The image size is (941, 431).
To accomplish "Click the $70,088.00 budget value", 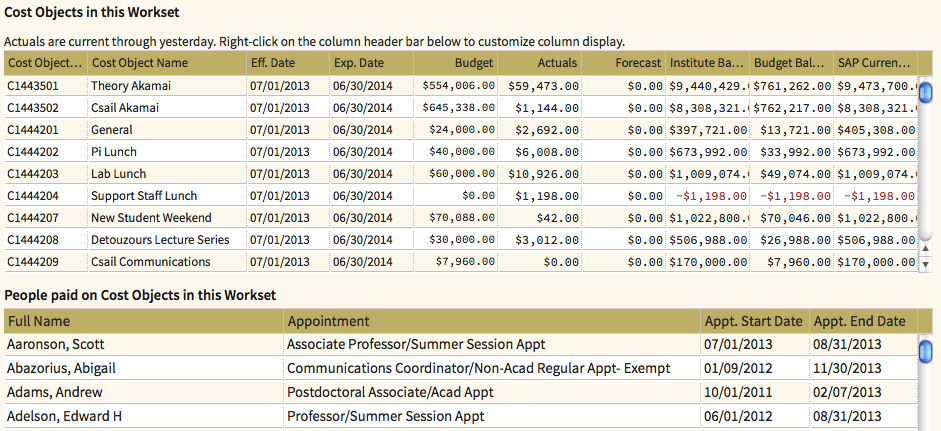I will pyautogui.click(x=462, y=218).
